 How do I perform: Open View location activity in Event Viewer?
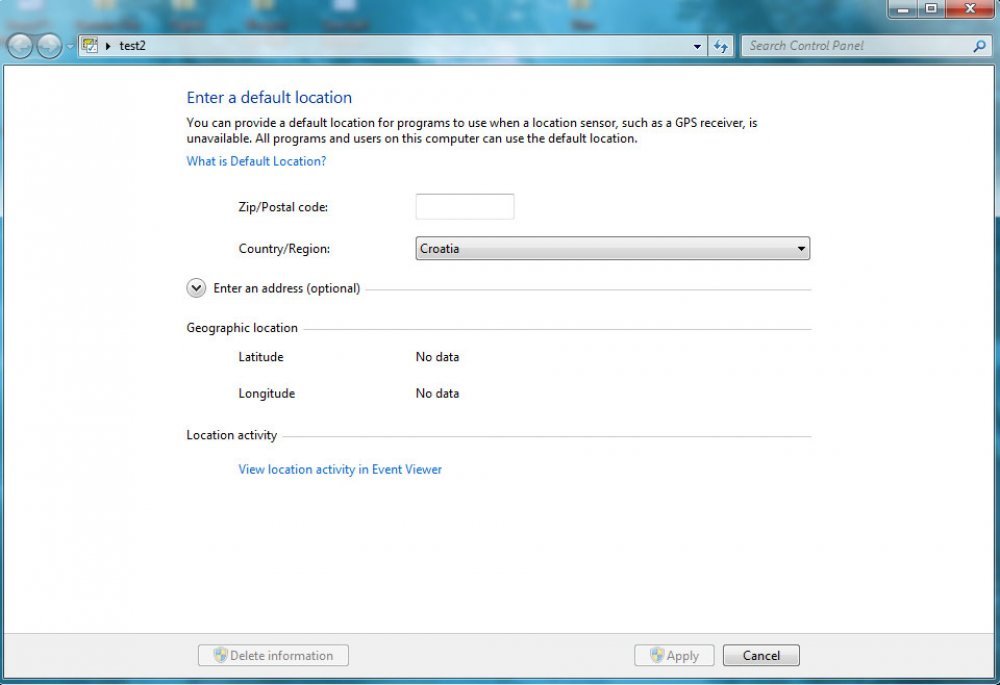(340, 469)
